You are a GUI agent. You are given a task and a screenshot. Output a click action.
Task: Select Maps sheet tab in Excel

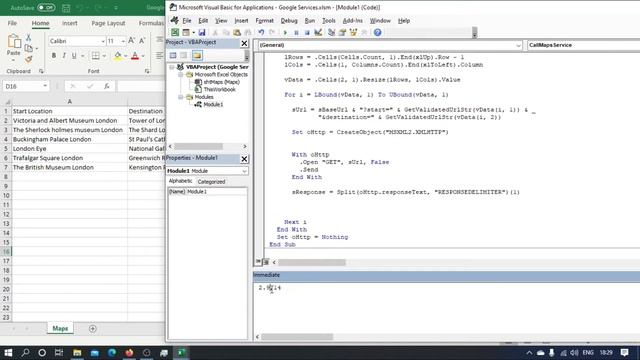60,329
